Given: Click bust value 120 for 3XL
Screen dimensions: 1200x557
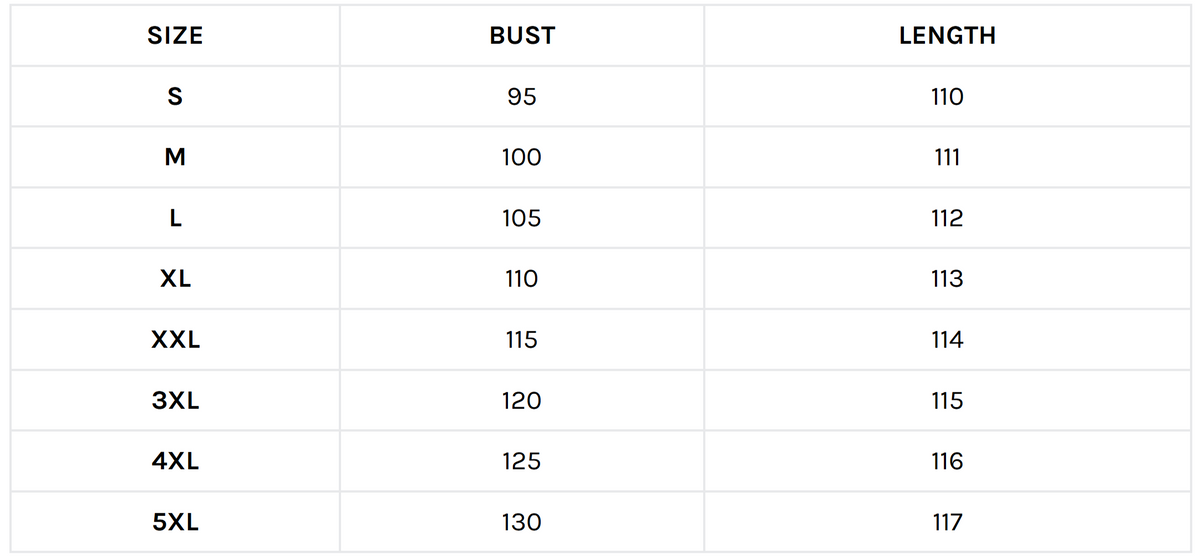Looking at the screenshot, I should click(522, 401).
